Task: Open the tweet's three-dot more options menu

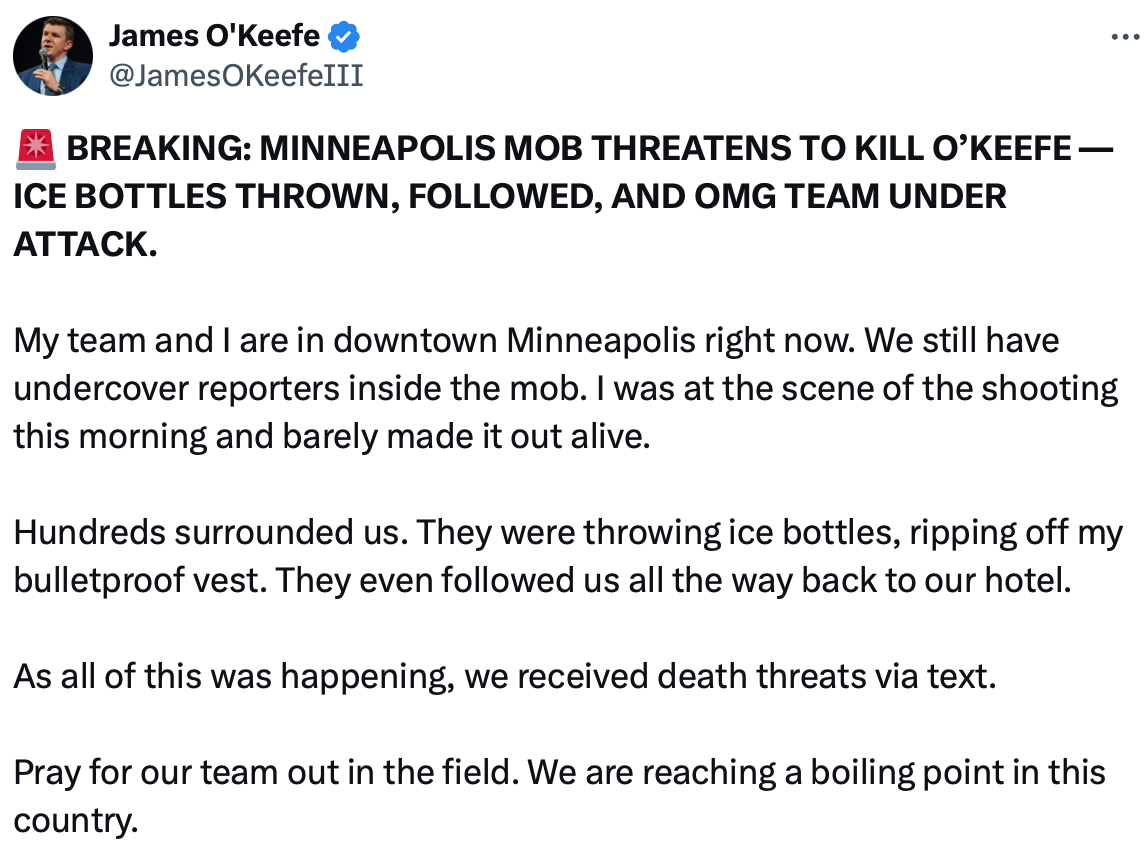Action: 1126,37
